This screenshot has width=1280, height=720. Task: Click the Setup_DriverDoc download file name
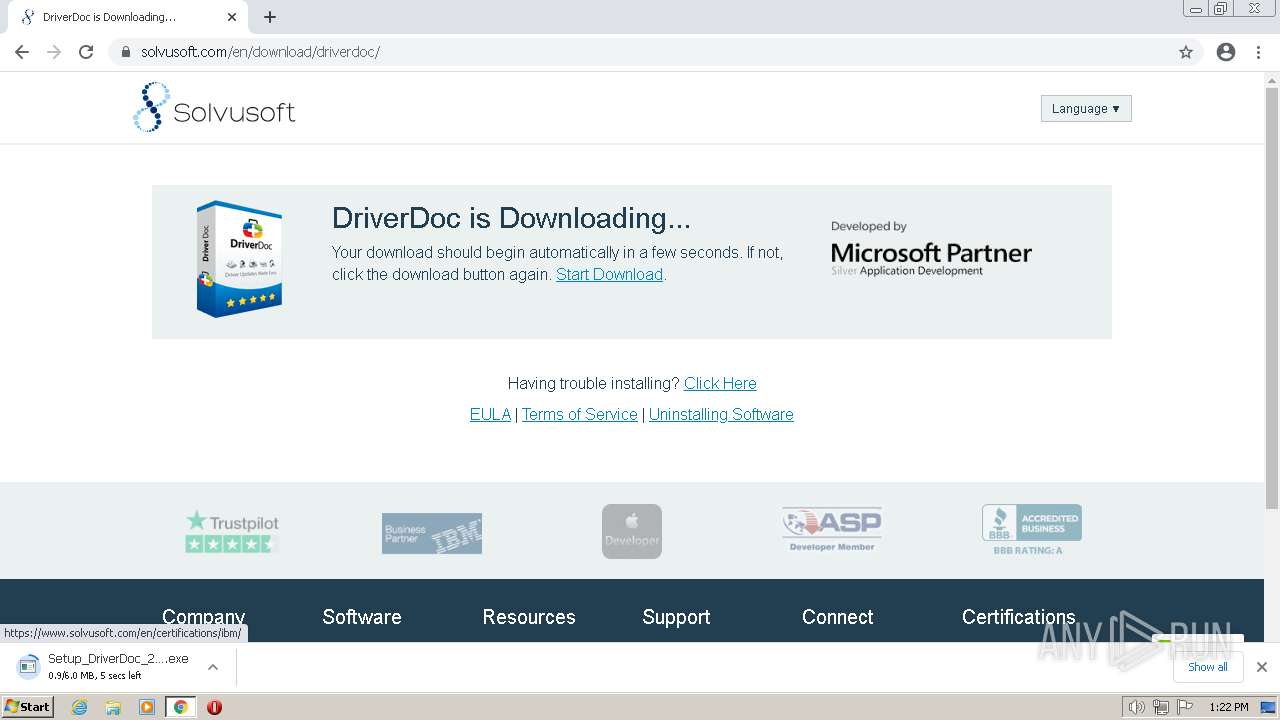pyautogui.click(x=118, y=658)
